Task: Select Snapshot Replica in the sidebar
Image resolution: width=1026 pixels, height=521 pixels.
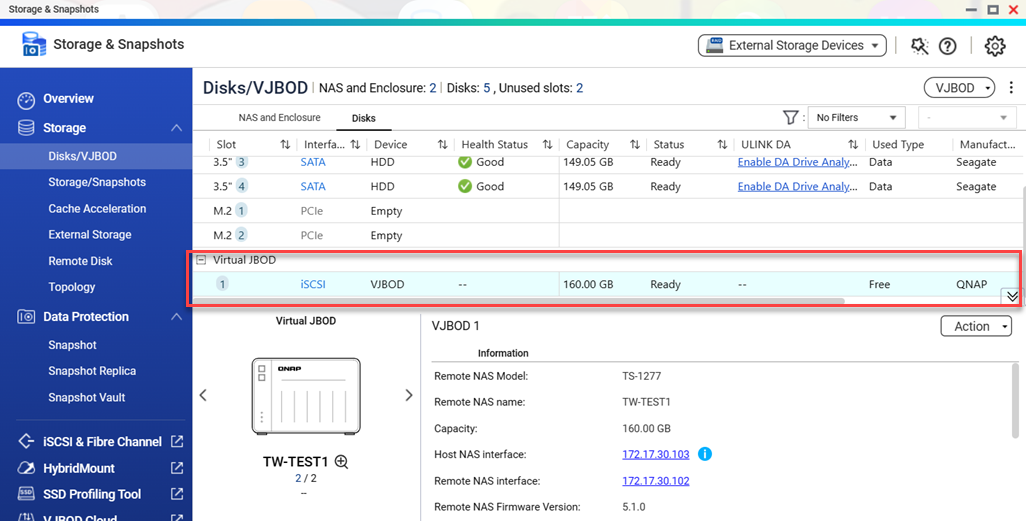Action: [x=92, y=371]
